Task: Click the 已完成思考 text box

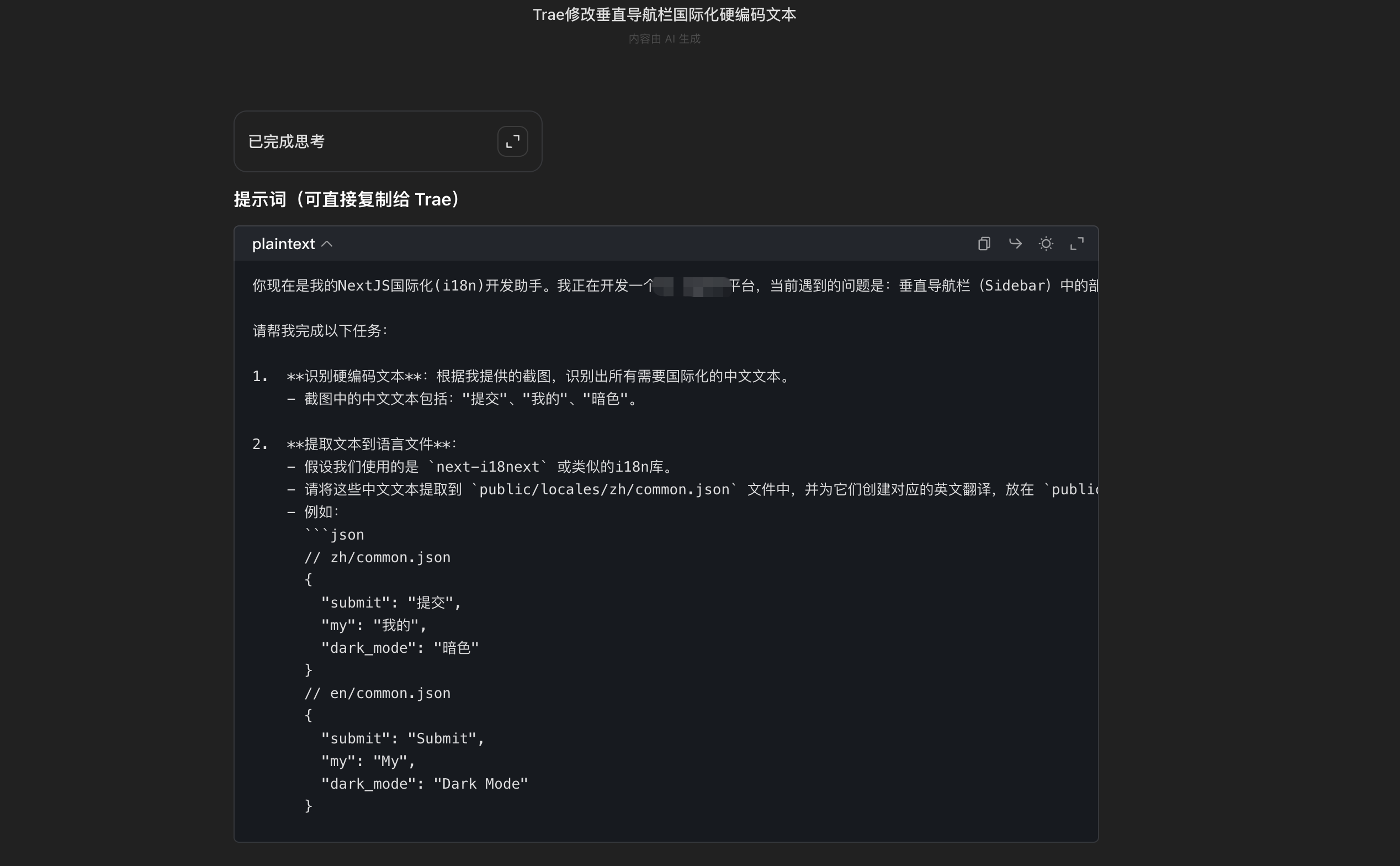Action: [286, 141]
